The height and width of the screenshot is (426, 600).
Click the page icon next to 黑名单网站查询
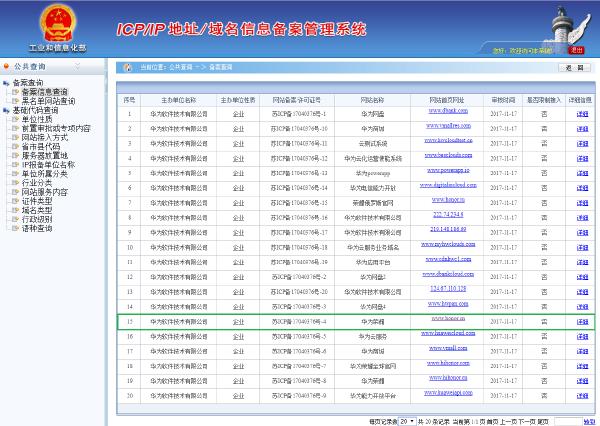click(15, 101)
